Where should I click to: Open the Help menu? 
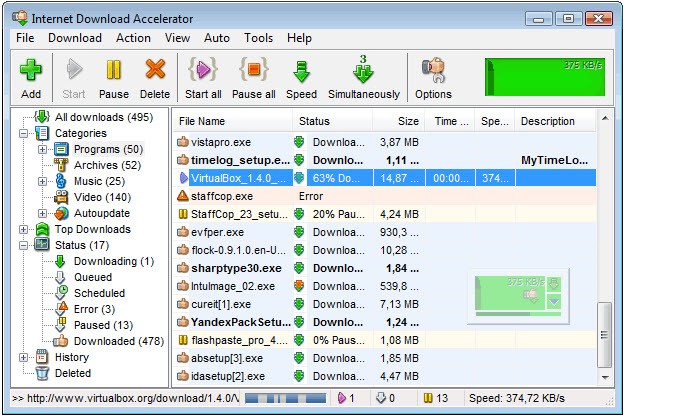[x=299, y=38]
